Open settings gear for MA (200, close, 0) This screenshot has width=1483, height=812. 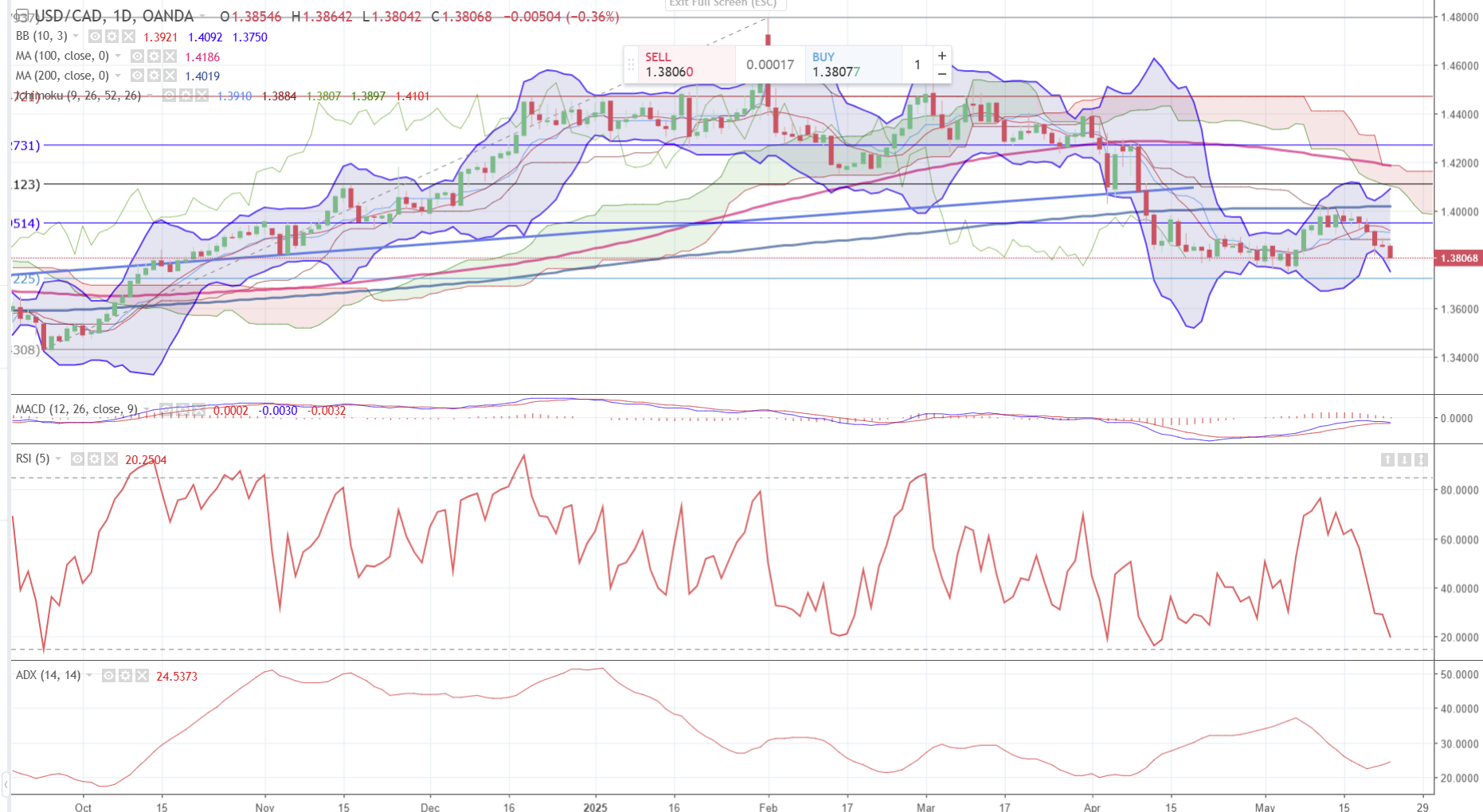tap(154, 76)
